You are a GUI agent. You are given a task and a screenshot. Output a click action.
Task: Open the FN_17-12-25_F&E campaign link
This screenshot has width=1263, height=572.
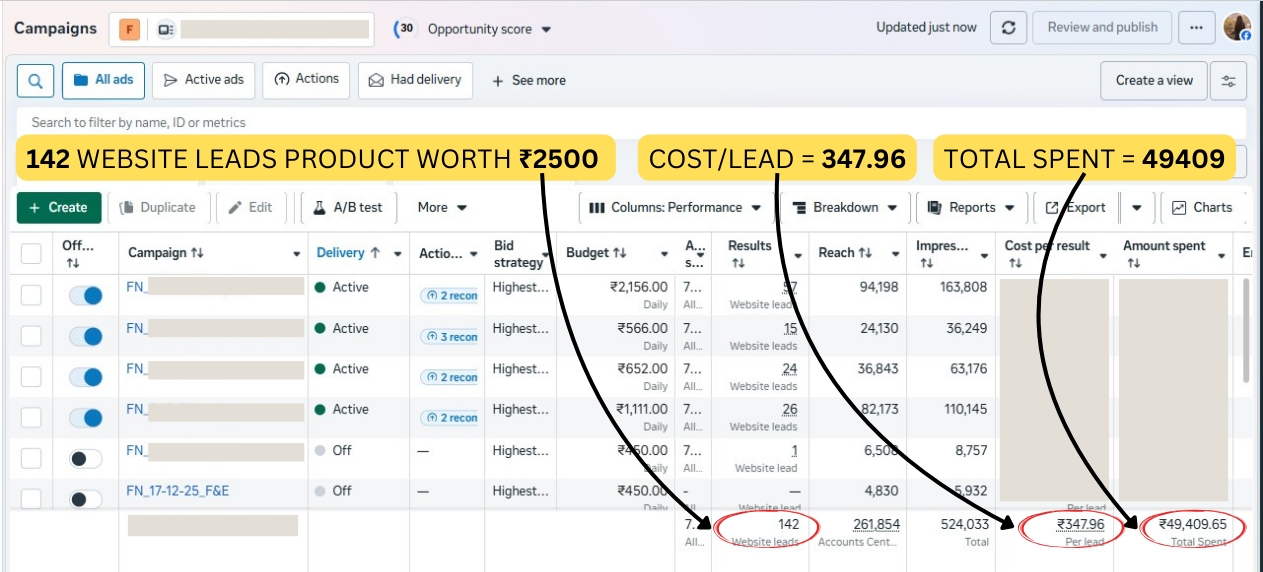pyautogui.click(x=177, y=491)
